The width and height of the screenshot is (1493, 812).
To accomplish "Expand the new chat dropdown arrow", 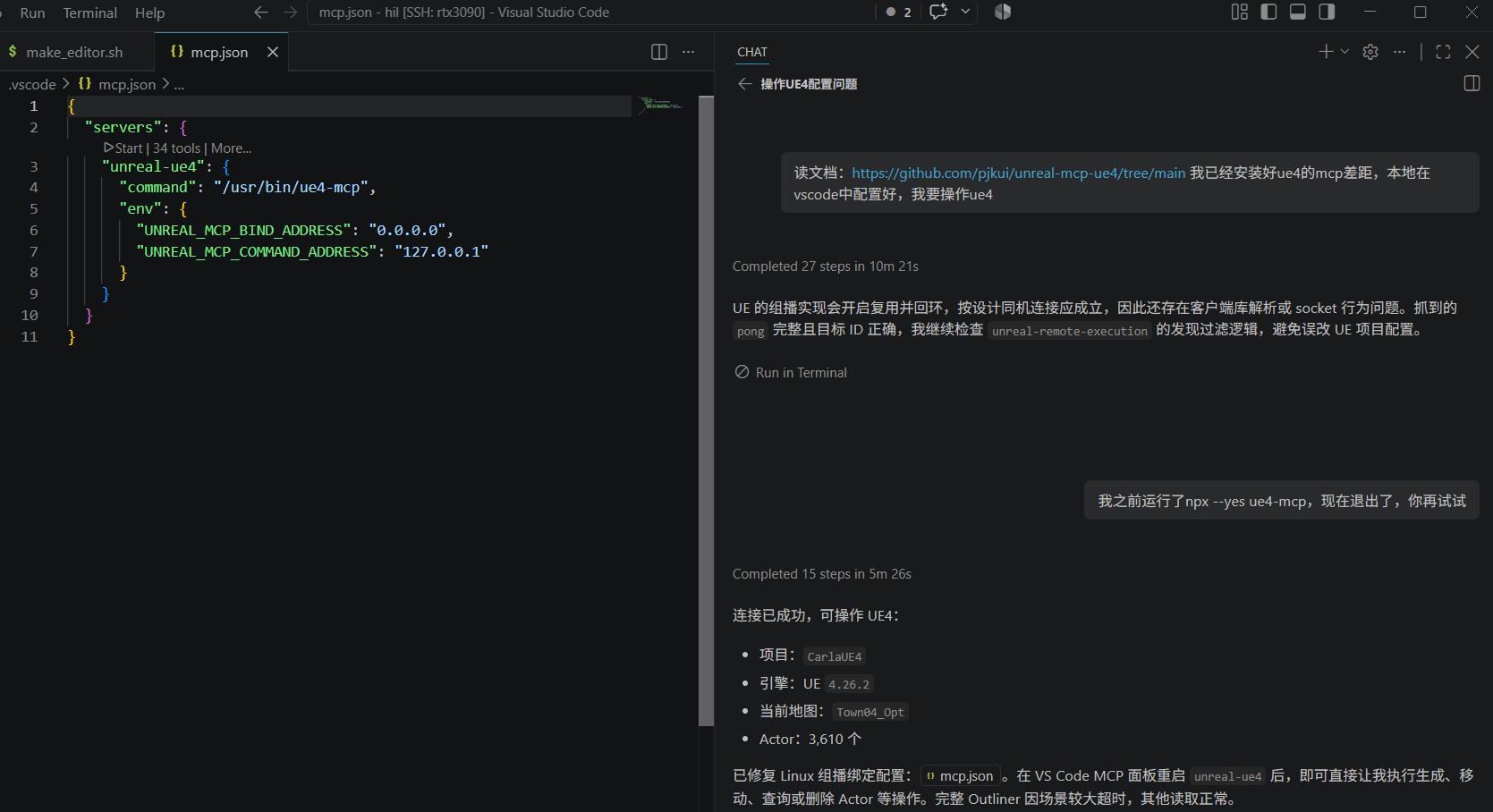I will (1345, 52).
